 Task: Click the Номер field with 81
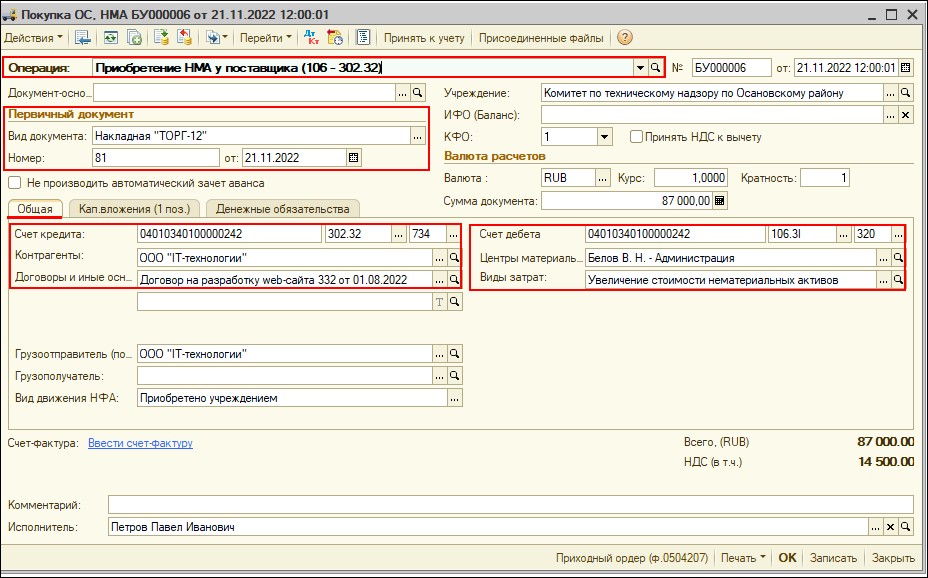point(156,158)
